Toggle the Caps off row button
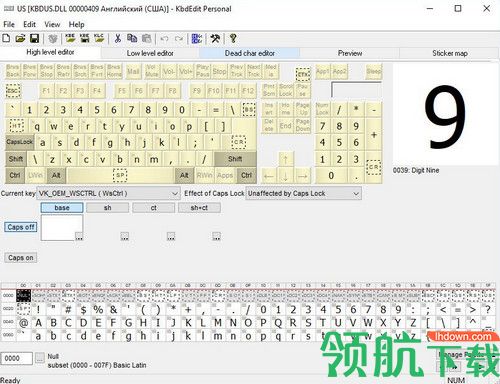This screenshot has height=384, width=500. point(21,227)
